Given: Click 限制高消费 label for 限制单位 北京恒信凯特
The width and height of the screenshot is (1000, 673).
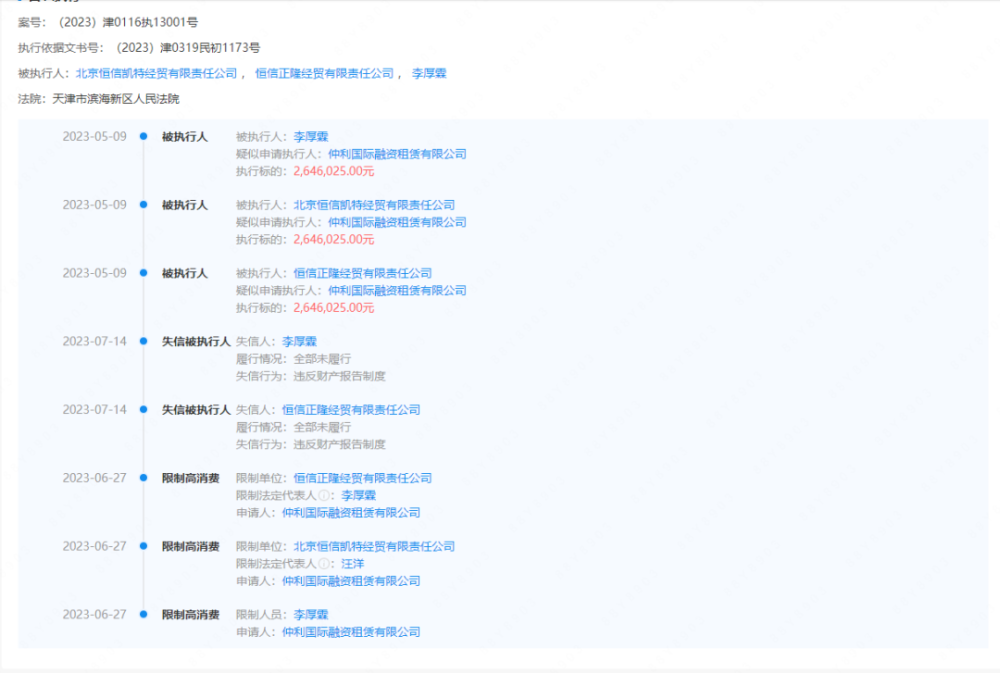Looking at the screenshot, I should coord(191,546).
